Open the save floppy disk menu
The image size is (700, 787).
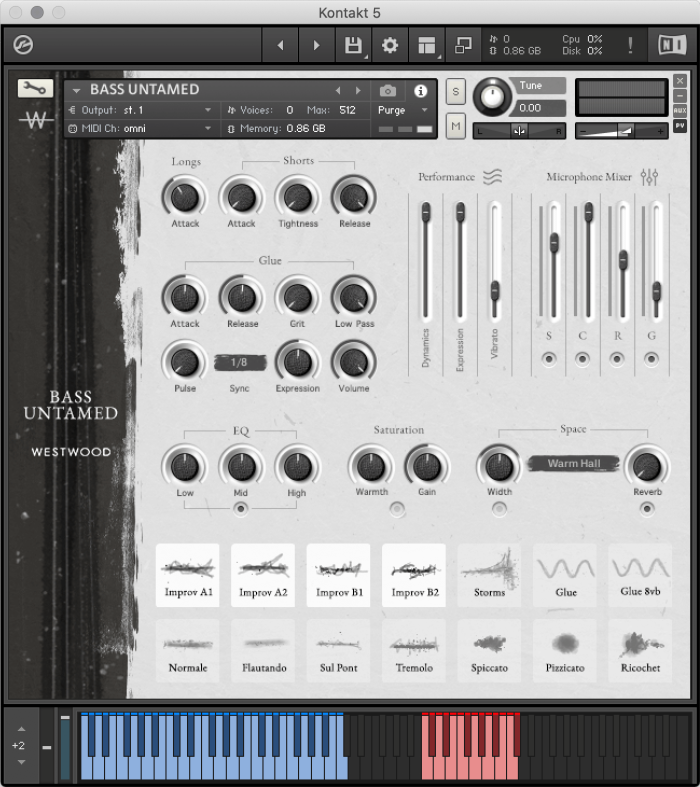(x=354, y=46)
